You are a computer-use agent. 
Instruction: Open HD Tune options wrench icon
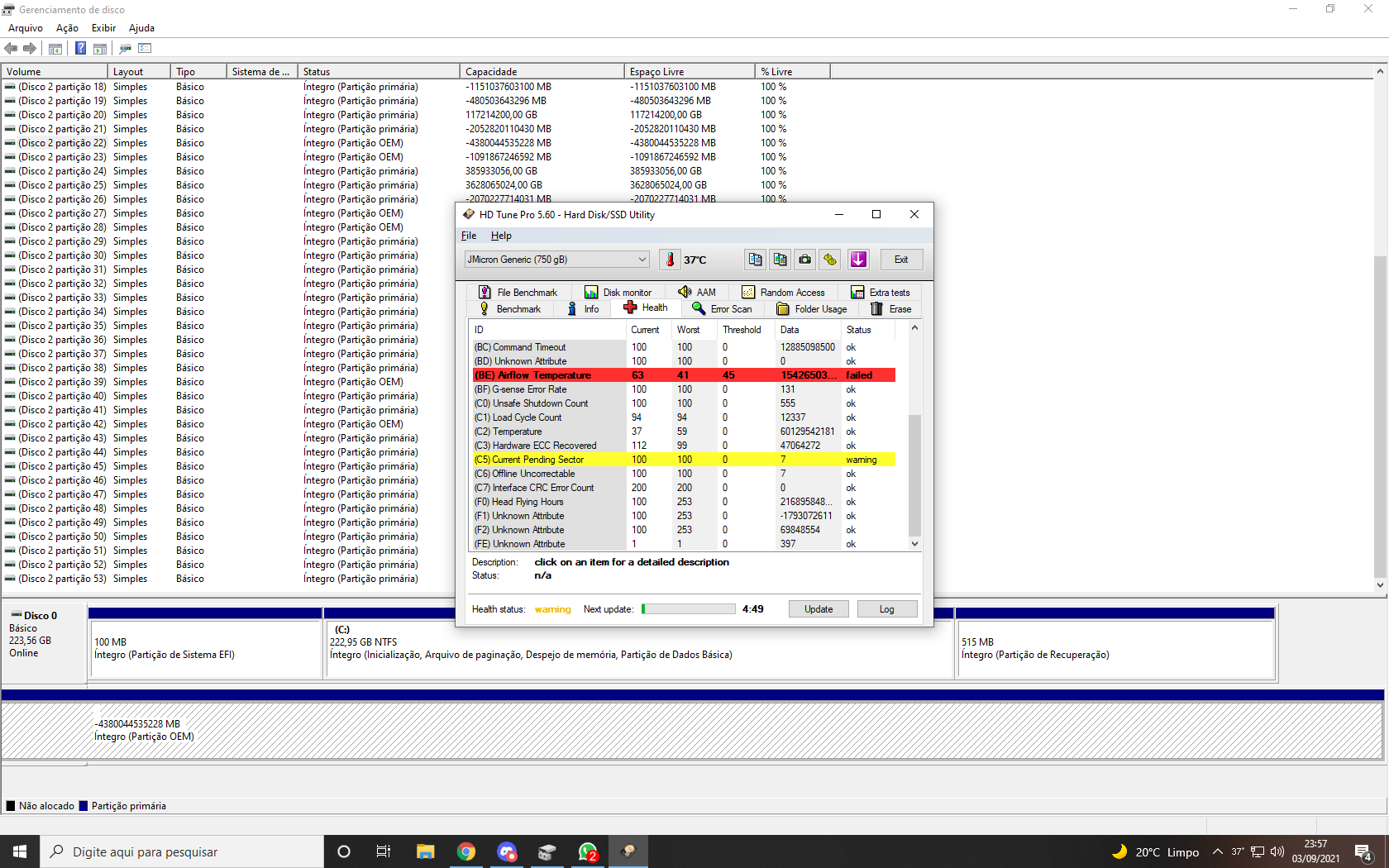coord(830,260)
